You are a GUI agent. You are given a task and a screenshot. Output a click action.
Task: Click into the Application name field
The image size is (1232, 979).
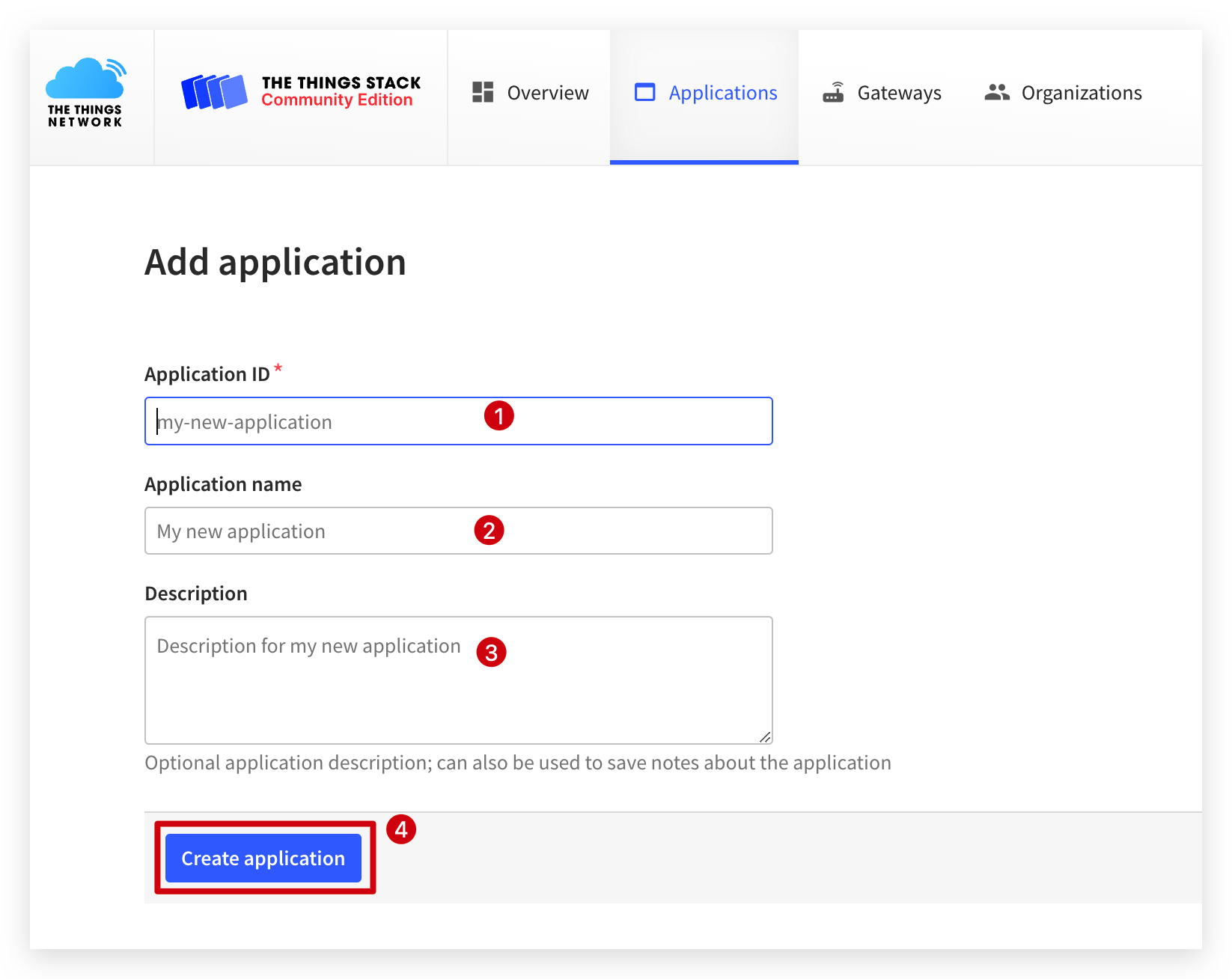459,531
